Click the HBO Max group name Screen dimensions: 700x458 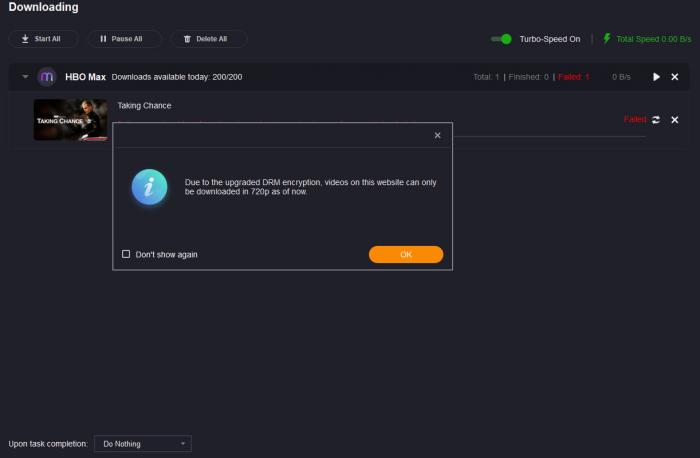[85, 77]
